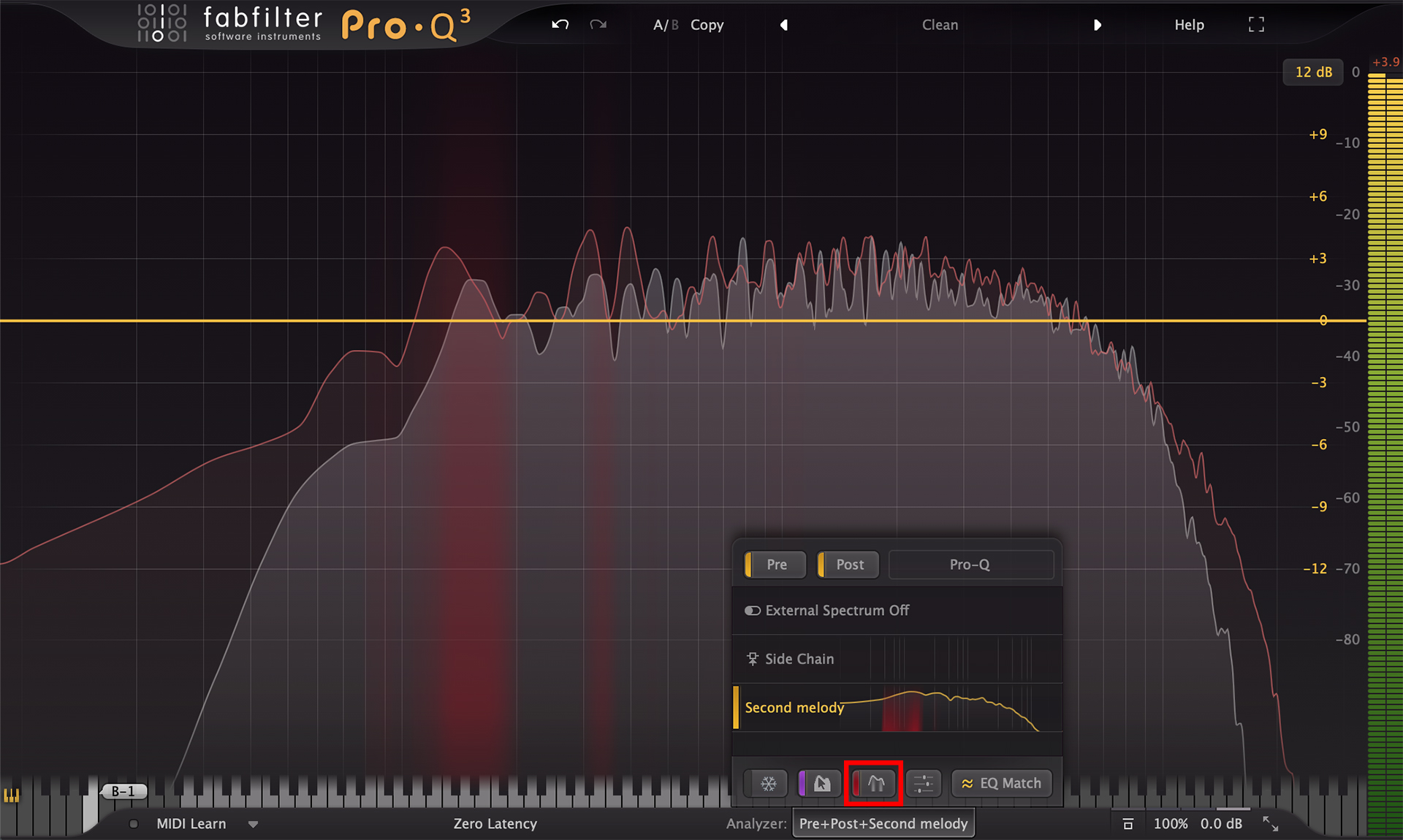This screenshot has width=1403, height=840.
Task: Toggle External Spectrum Off switch
Action: pos(753,611)
